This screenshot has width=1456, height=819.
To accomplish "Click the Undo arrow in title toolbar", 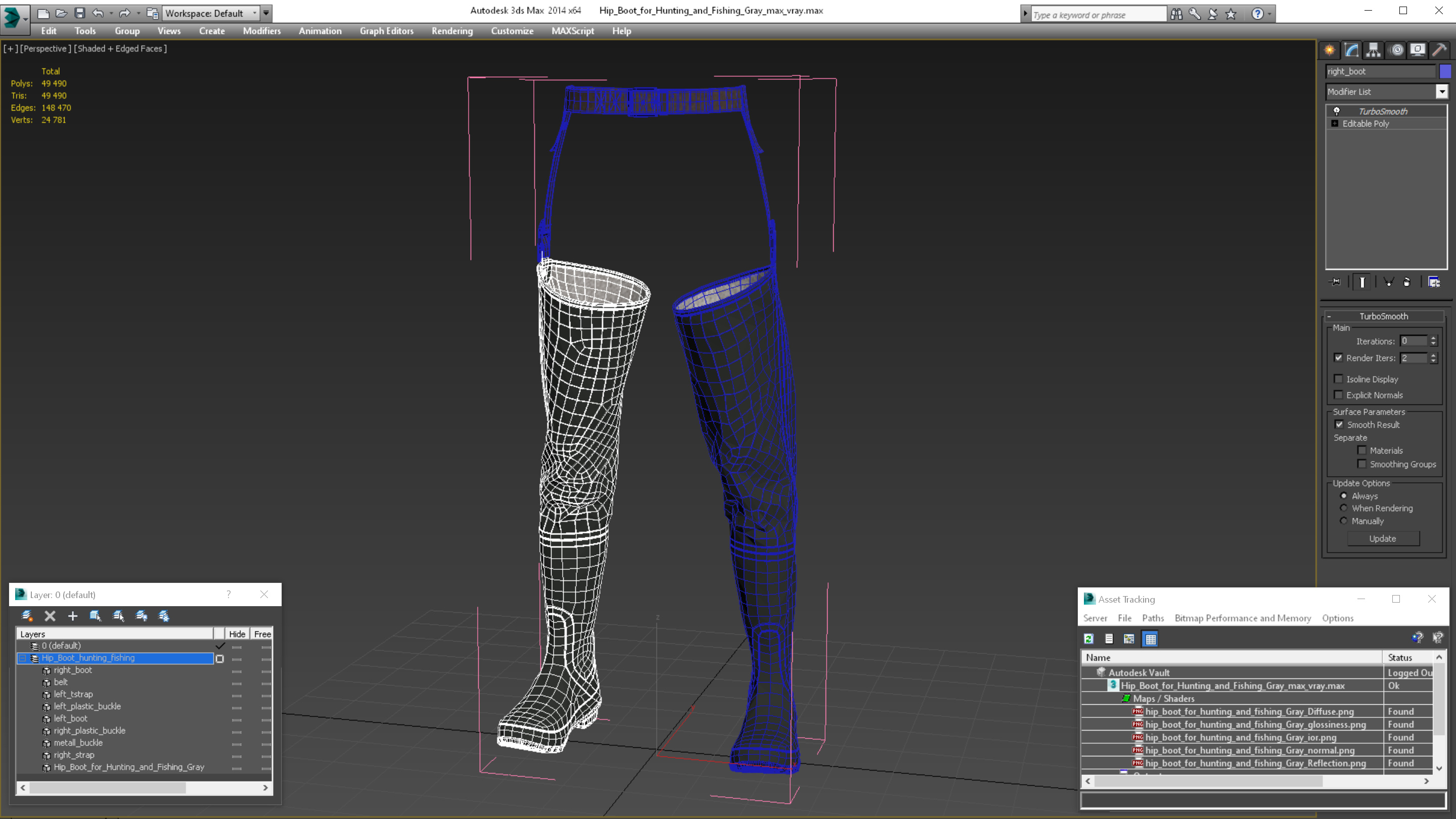I will click(98, 13).
